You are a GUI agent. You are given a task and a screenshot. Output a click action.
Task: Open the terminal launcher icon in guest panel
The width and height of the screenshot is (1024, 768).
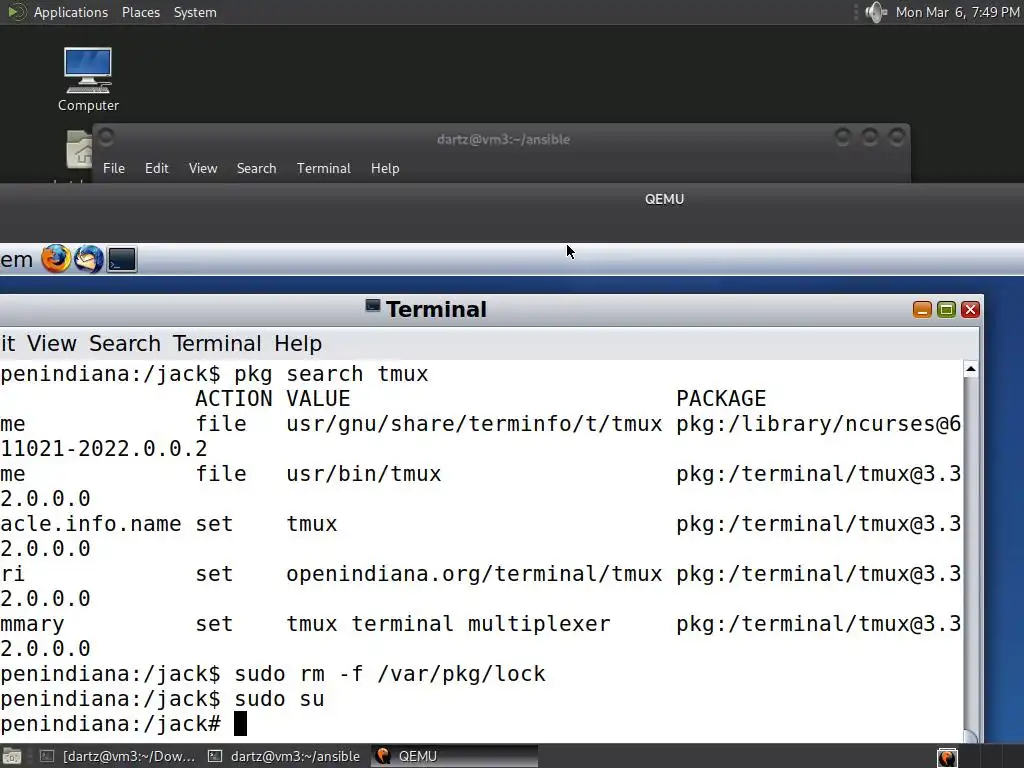pos(121,259)
